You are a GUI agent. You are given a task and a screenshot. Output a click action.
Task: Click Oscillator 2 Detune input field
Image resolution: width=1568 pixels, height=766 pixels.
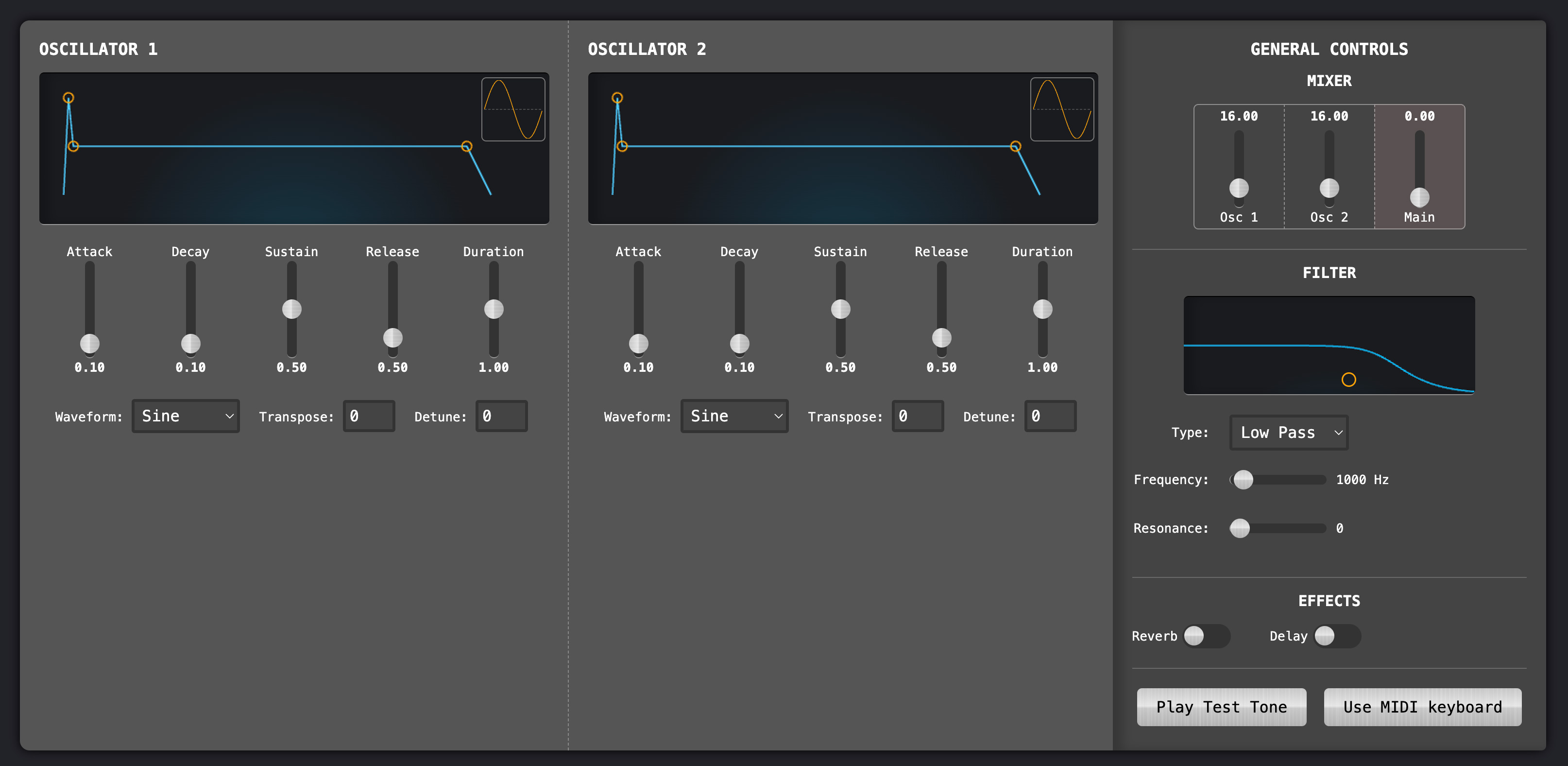point(1050,416)
